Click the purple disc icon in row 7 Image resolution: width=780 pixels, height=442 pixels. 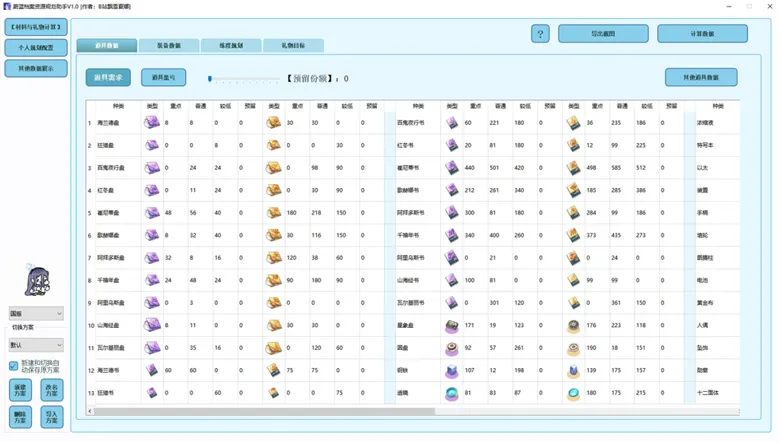pos(152,258)
